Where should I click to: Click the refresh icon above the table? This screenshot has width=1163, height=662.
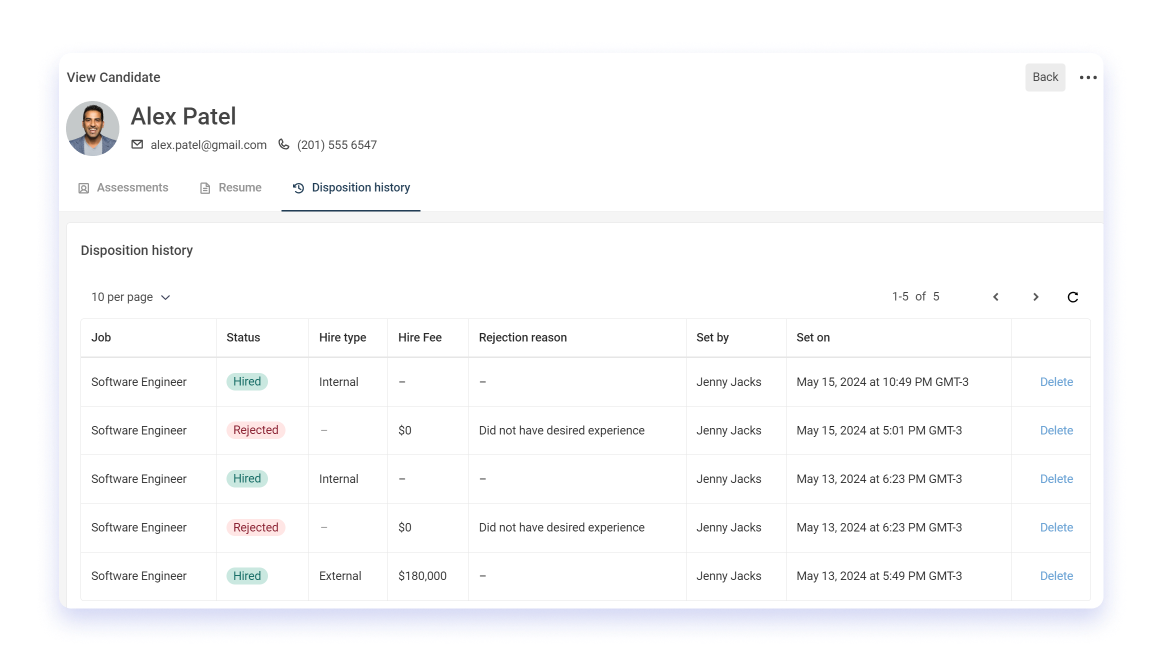point(1073,297)
